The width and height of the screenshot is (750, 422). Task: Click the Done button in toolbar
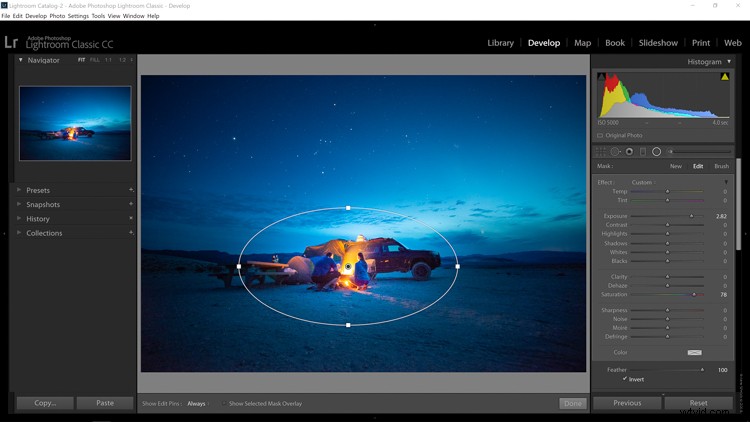tap(573, 403)
